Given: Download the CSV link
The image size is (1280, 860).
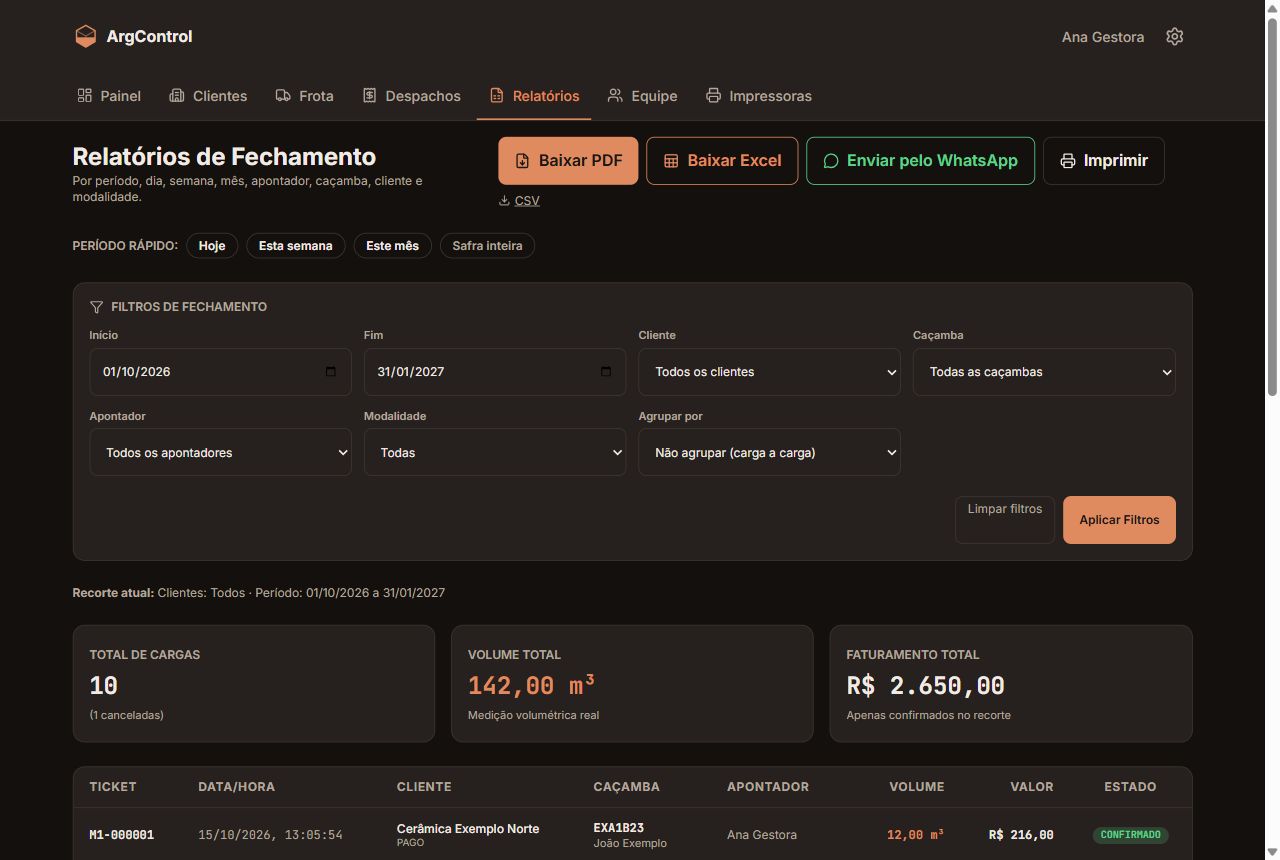Looking at the screenshot, I should point(527,201).
